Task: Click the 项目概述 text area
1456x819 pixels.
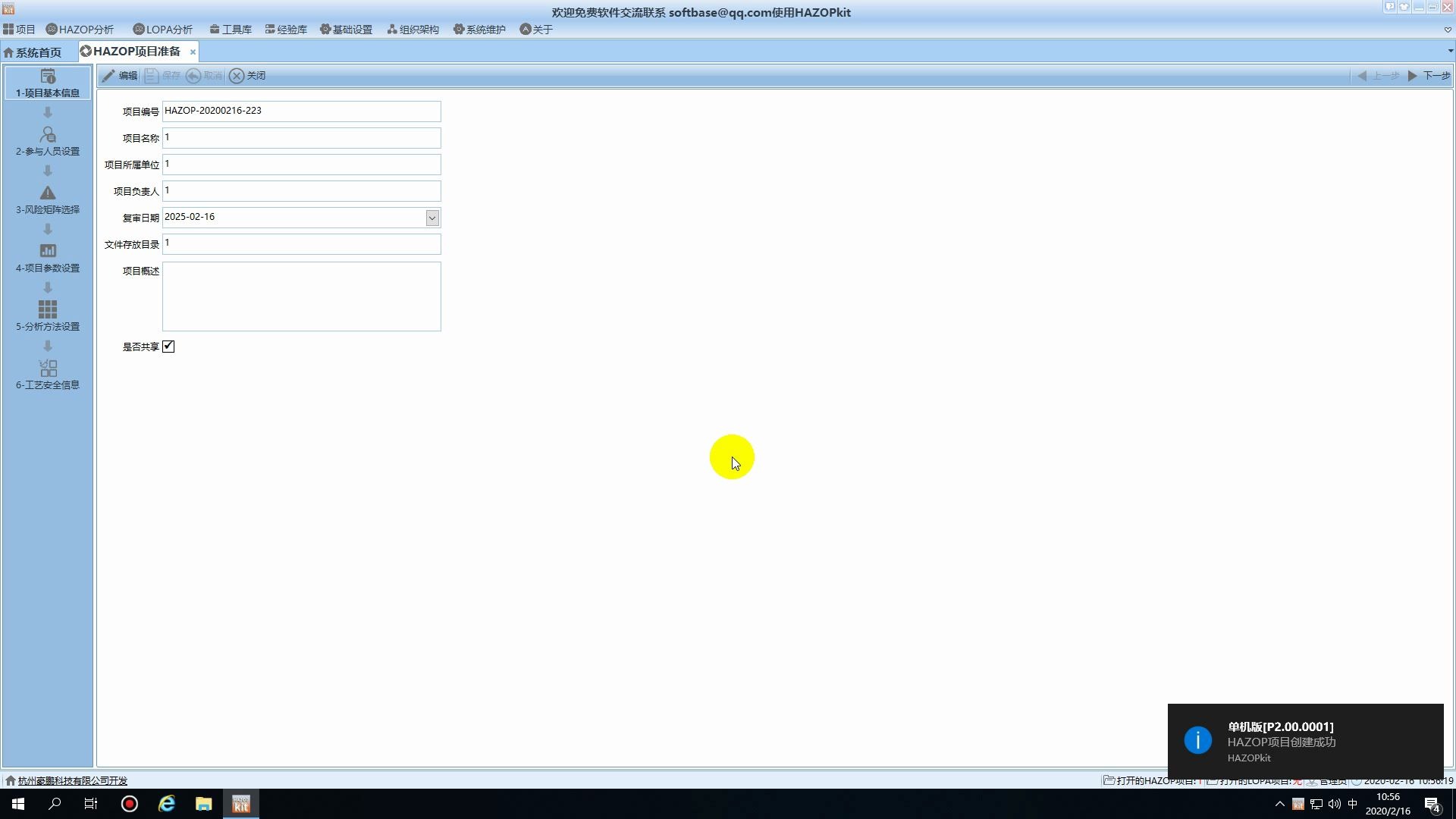Action: point(301,297)
